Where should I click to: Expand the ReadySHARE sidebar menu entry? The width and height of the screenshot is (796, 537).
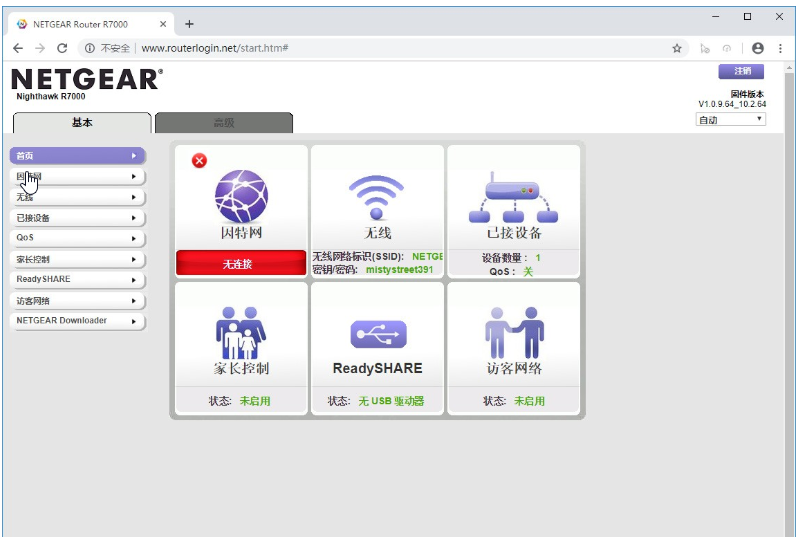point(78,280)
